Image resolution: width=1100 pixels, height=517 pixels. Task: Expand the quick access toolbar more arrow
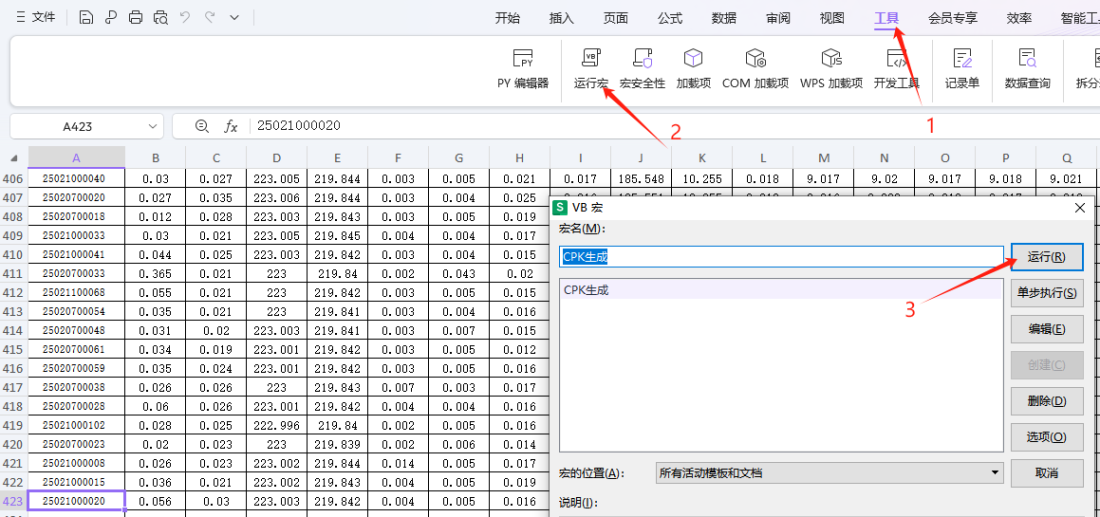234,18
